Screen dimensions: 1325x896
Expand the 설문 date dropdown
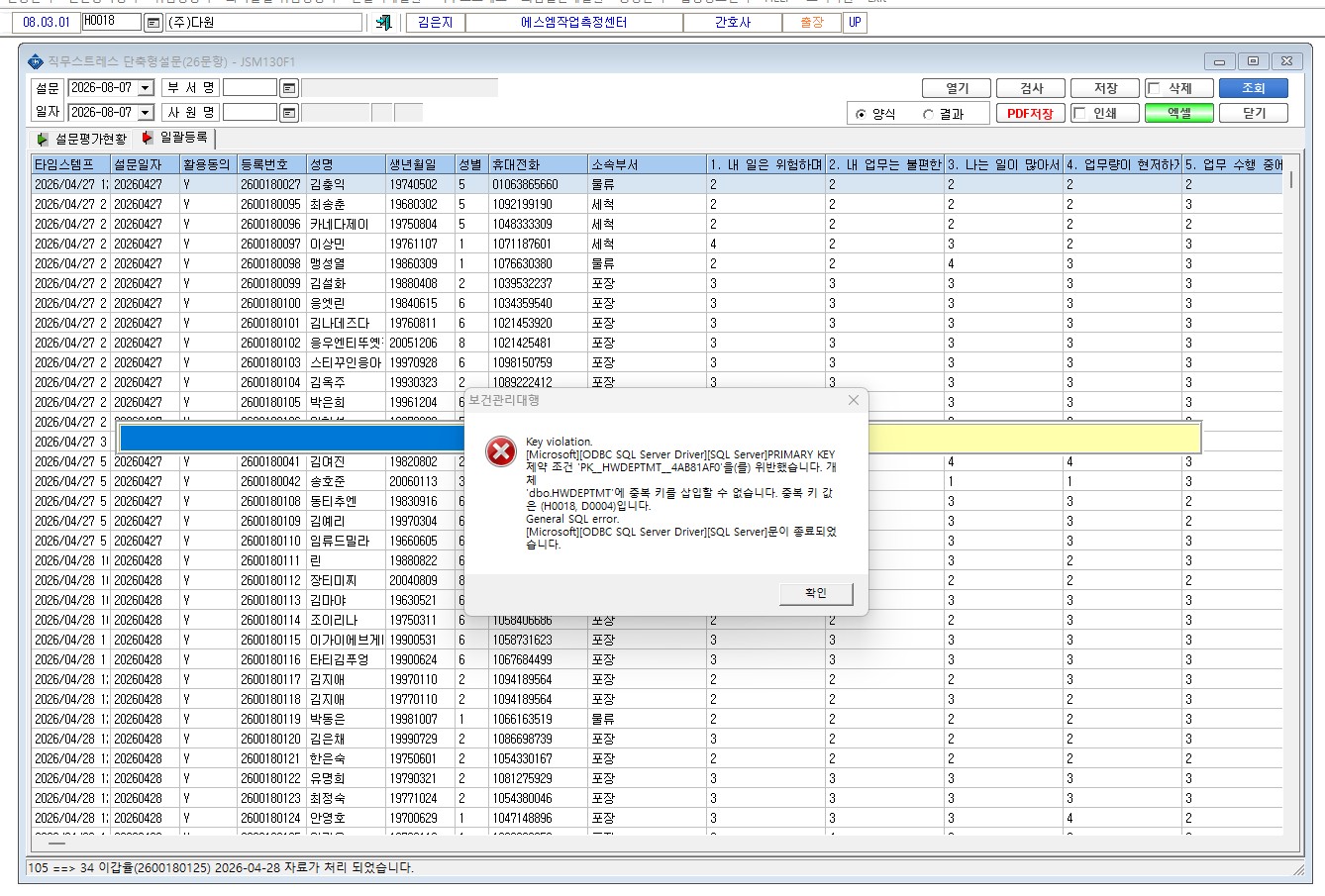[x=146, y=88]
